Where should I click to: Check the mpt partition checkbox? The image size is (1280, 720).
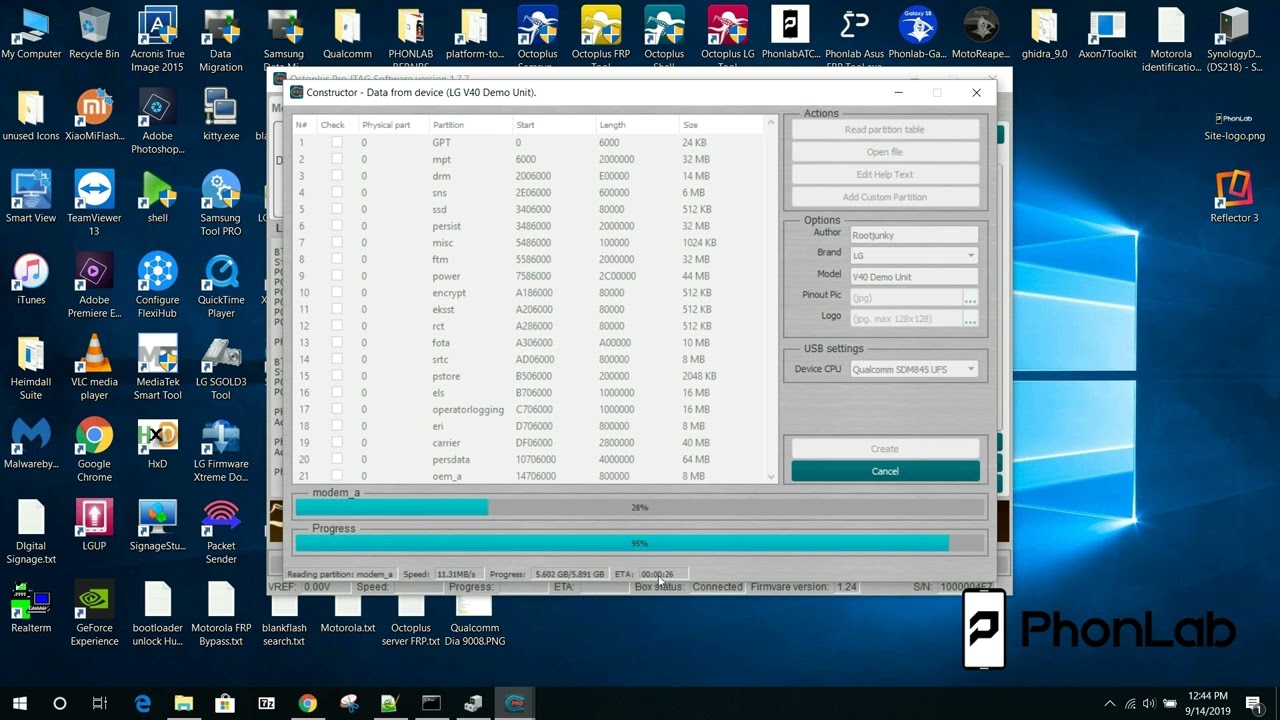[x=336, y=159]
